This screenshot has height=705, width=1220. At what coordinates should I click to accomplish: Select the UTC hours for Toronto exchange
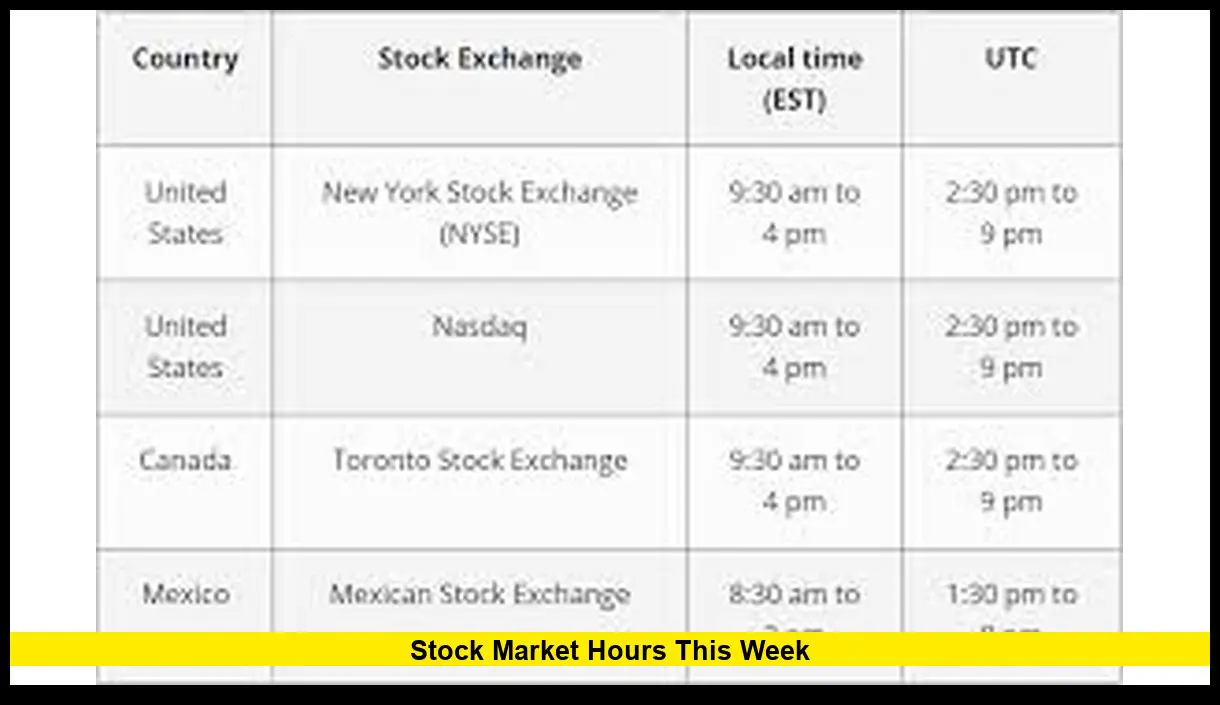(x=1010, y=481)
